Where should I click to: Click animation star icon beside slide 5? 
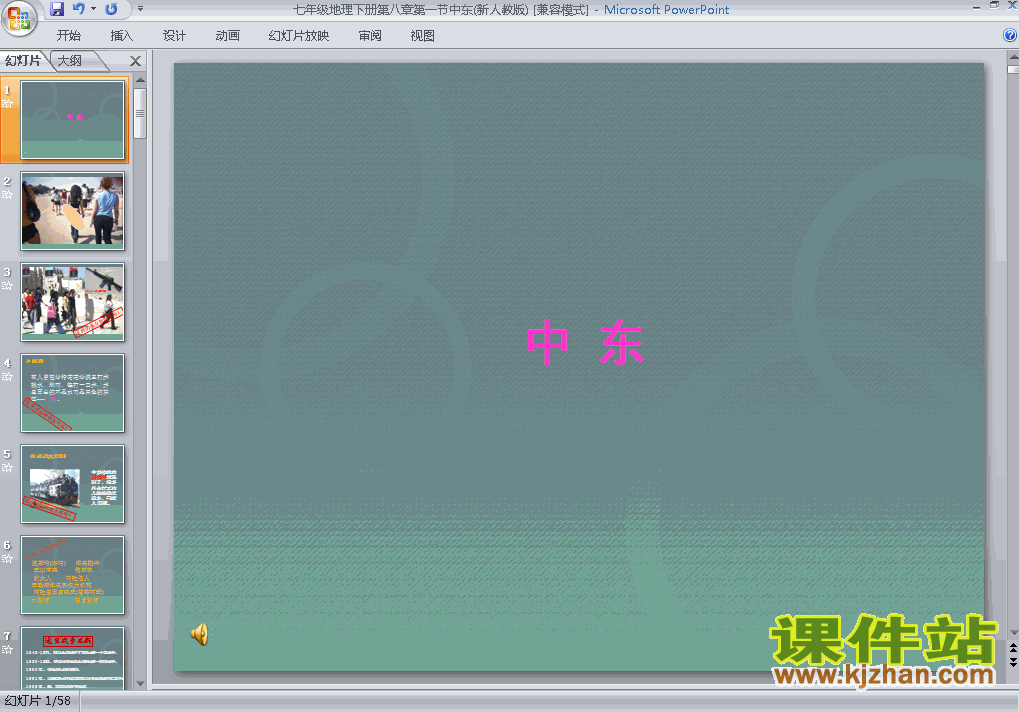click(x=8, y=467)
